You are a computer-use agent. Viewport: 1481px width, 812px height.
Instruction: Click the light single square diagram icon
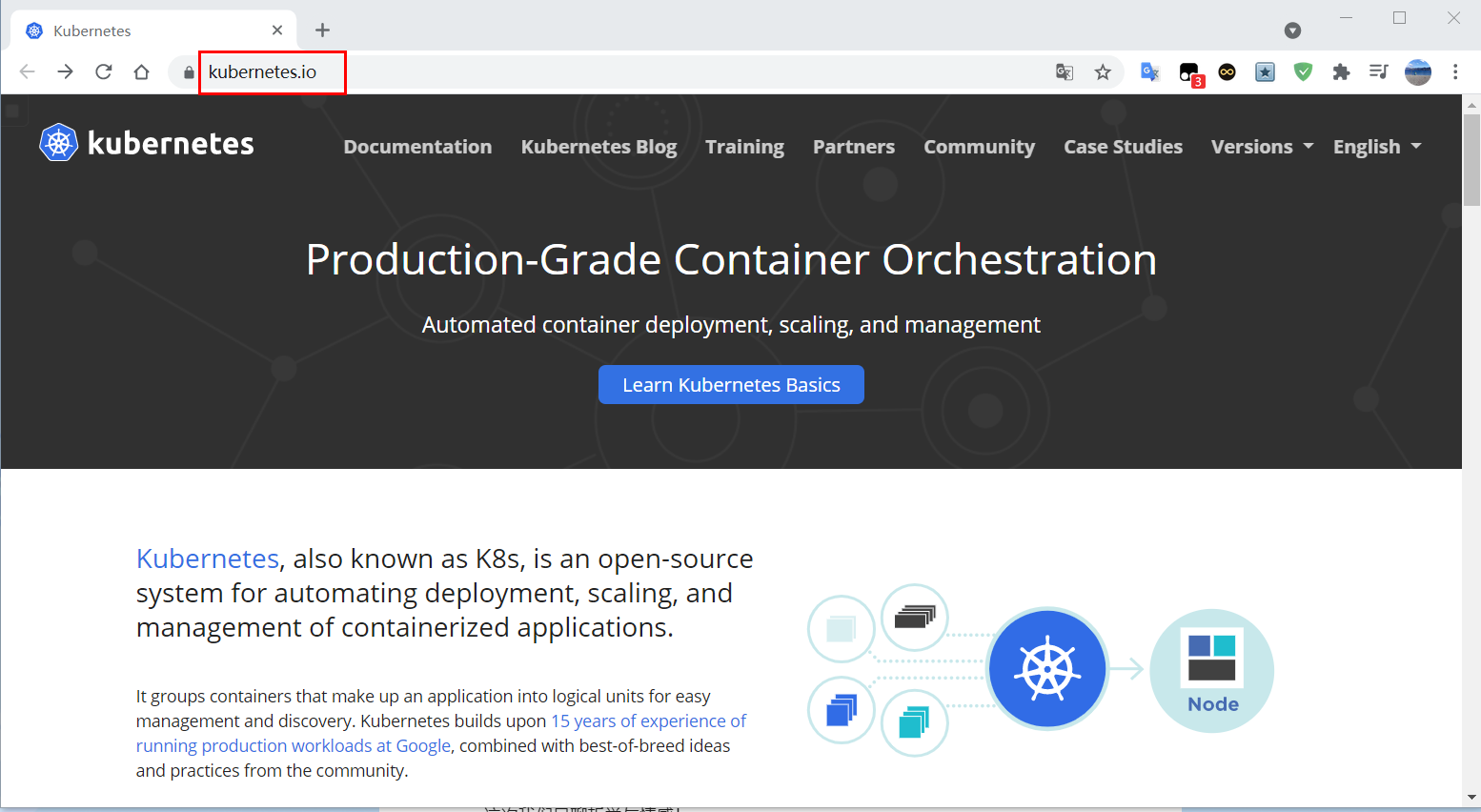pos(841,629)
